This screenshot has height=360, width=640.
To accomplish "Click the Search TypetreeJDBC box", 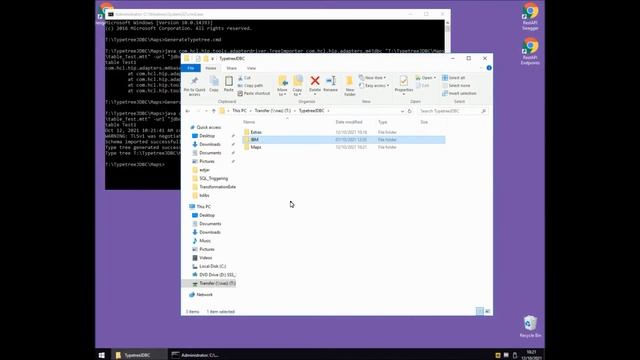I will point(452,111).
